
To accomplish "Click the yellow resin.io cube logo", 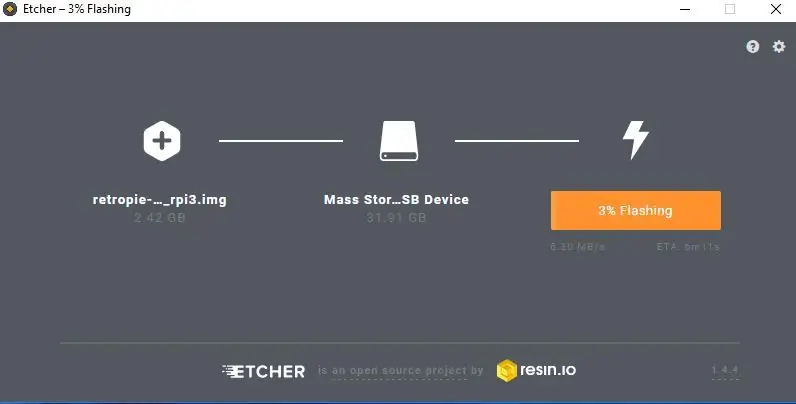I will 506,371.
